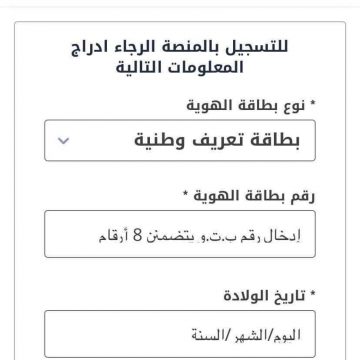Click the للتسجيل بالمنصة heading line
The height and width of the screenshot is (360, 360).
click(x=180, y=47)
